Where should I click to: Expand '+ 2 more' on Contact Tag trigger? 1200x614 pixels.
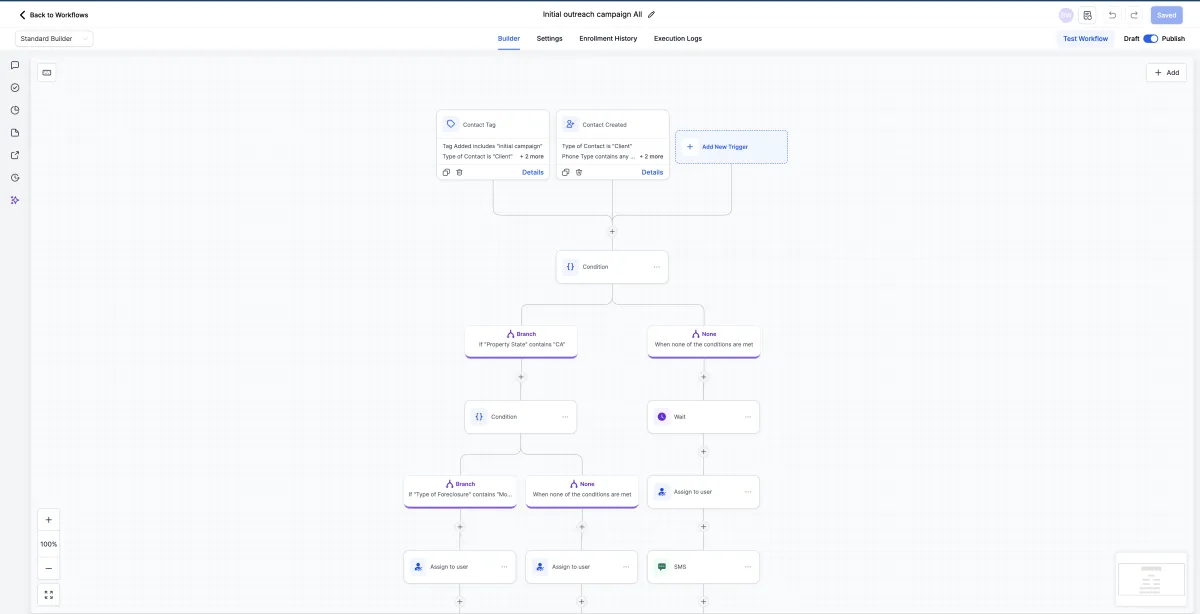point(532,157)
